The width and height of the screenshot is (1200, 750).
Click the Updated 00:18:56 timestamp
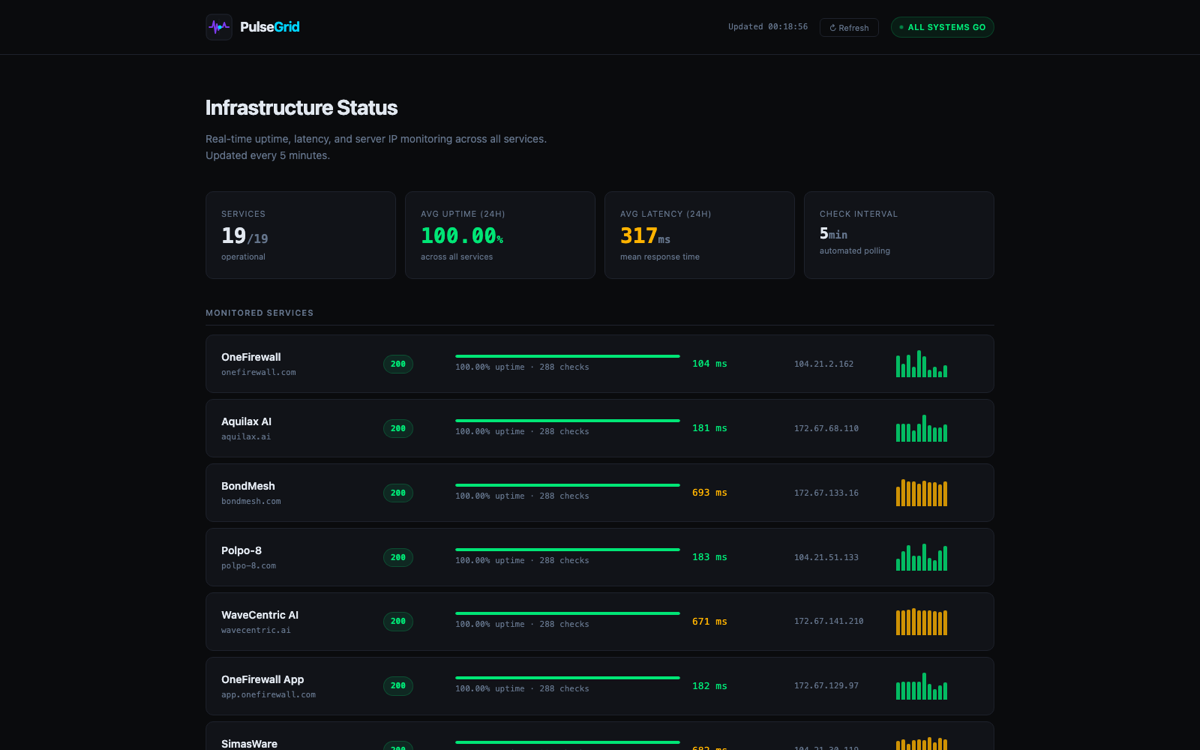pos(768,27)
